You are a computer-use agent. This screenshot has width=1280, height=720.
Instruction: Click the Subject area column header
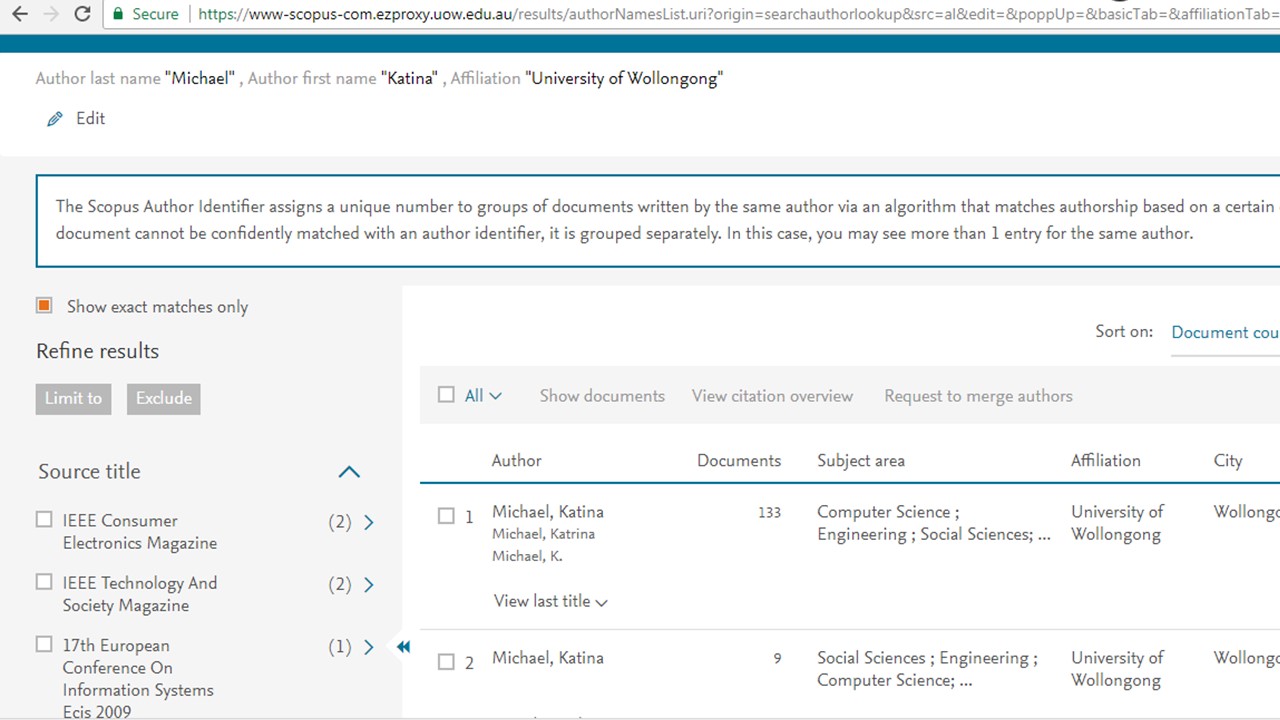[861, 461]
